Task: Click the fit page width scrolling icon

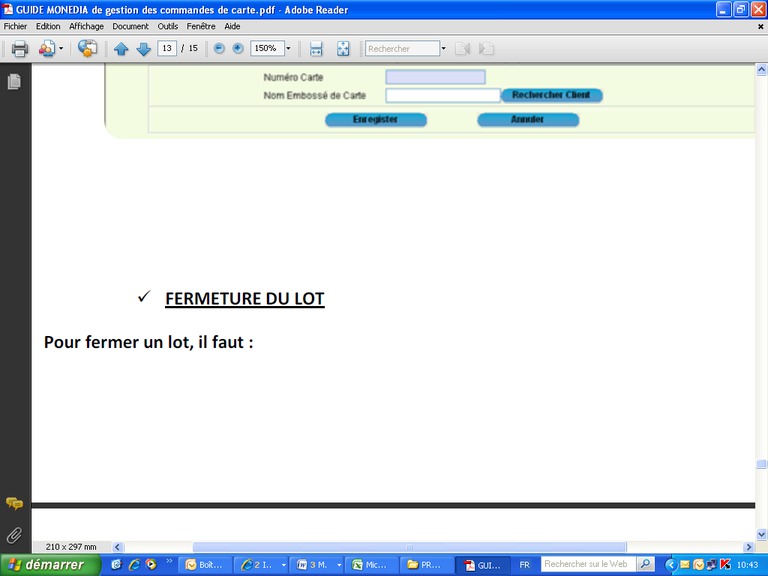Action: (x=316, y=48)
